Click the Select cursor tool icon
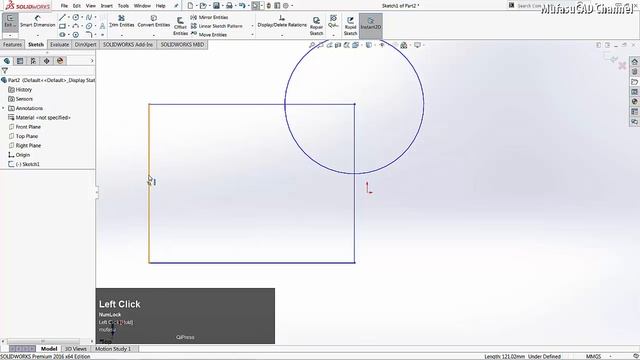640x360 pixels. [255, 6]
